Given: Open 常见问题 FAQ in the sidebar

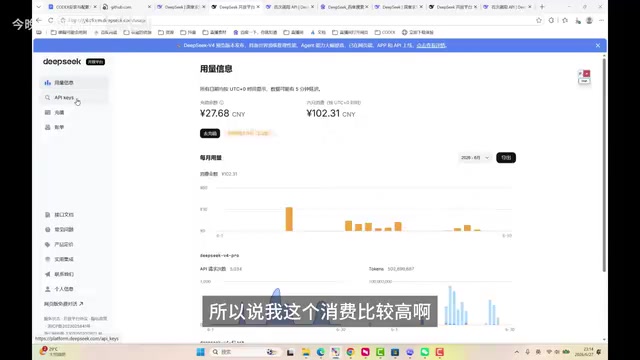Looking at the screenshot, I should [x=74, y=229].
